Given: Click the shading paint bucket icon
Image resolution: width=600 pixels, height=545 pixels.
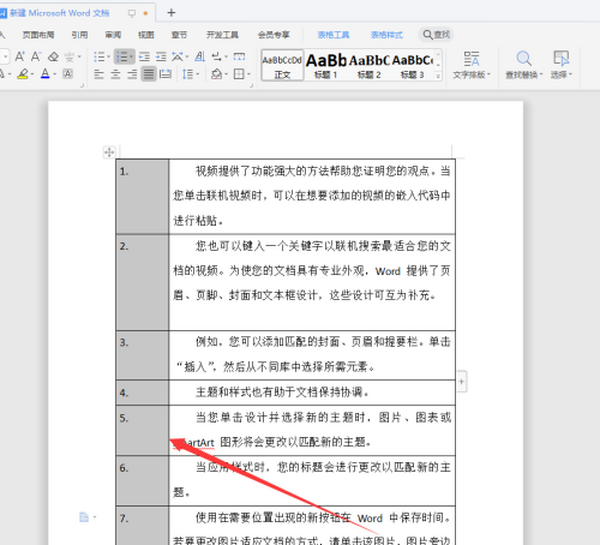Looking at the screenshot, I should [217, 73].
